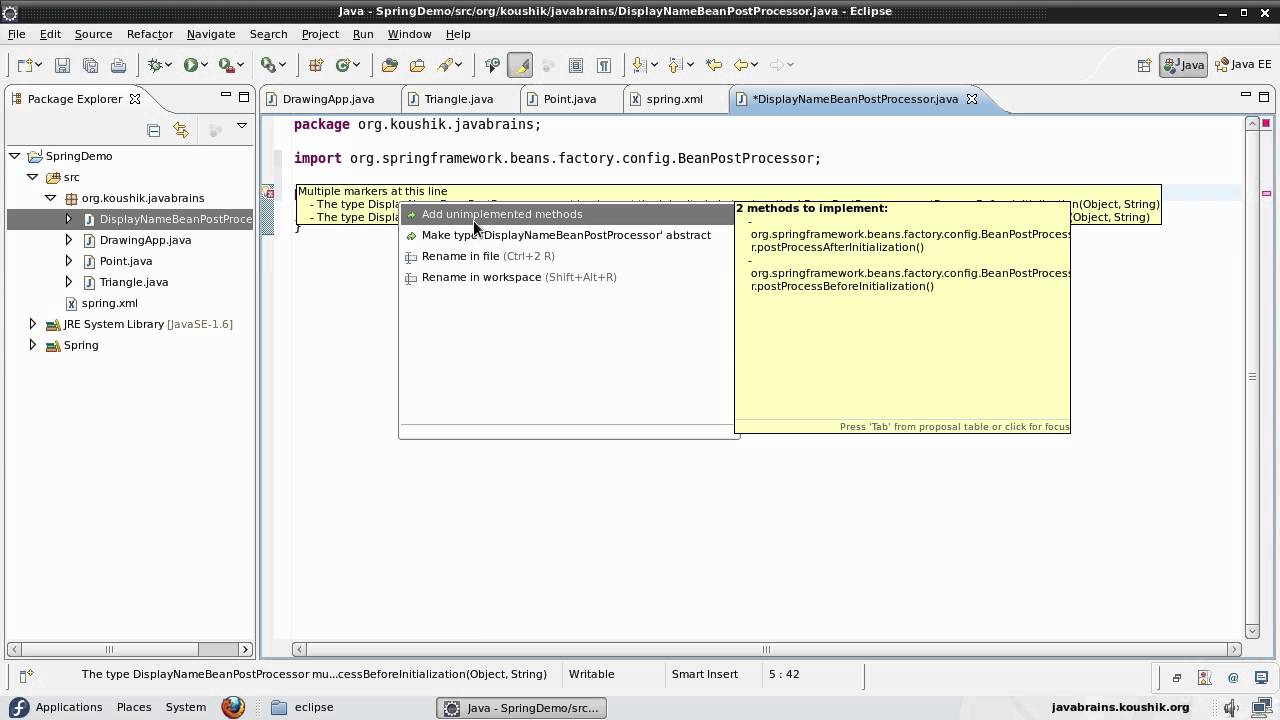This screenshot has width=1280, height=720.
Task: Collapse the src folder node
Action: 33,177
